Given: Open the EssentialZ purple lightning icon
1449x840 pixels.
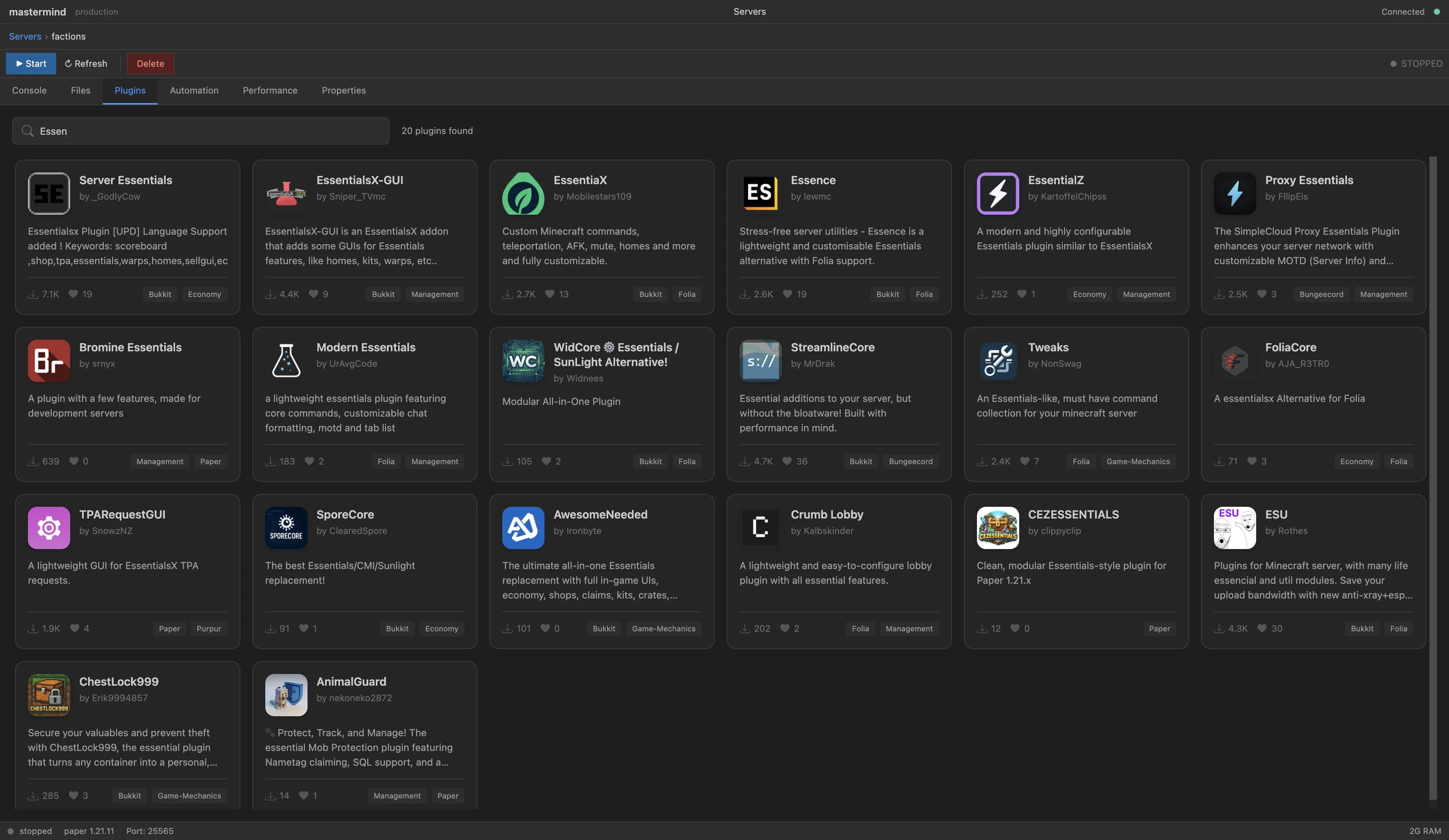Looking at the screenshot, I should 998,193.
